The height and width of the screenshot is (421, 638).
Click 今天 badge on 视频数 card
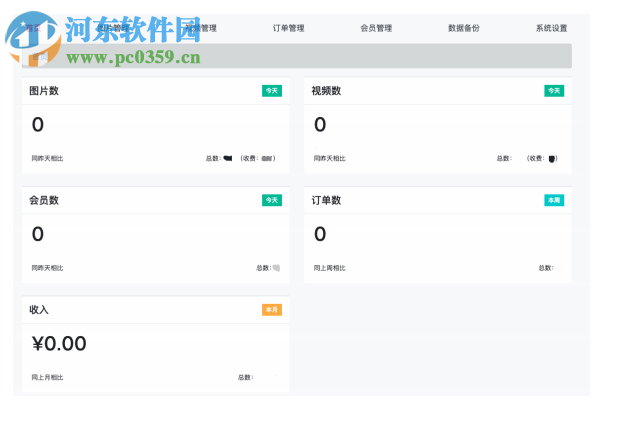554,91
